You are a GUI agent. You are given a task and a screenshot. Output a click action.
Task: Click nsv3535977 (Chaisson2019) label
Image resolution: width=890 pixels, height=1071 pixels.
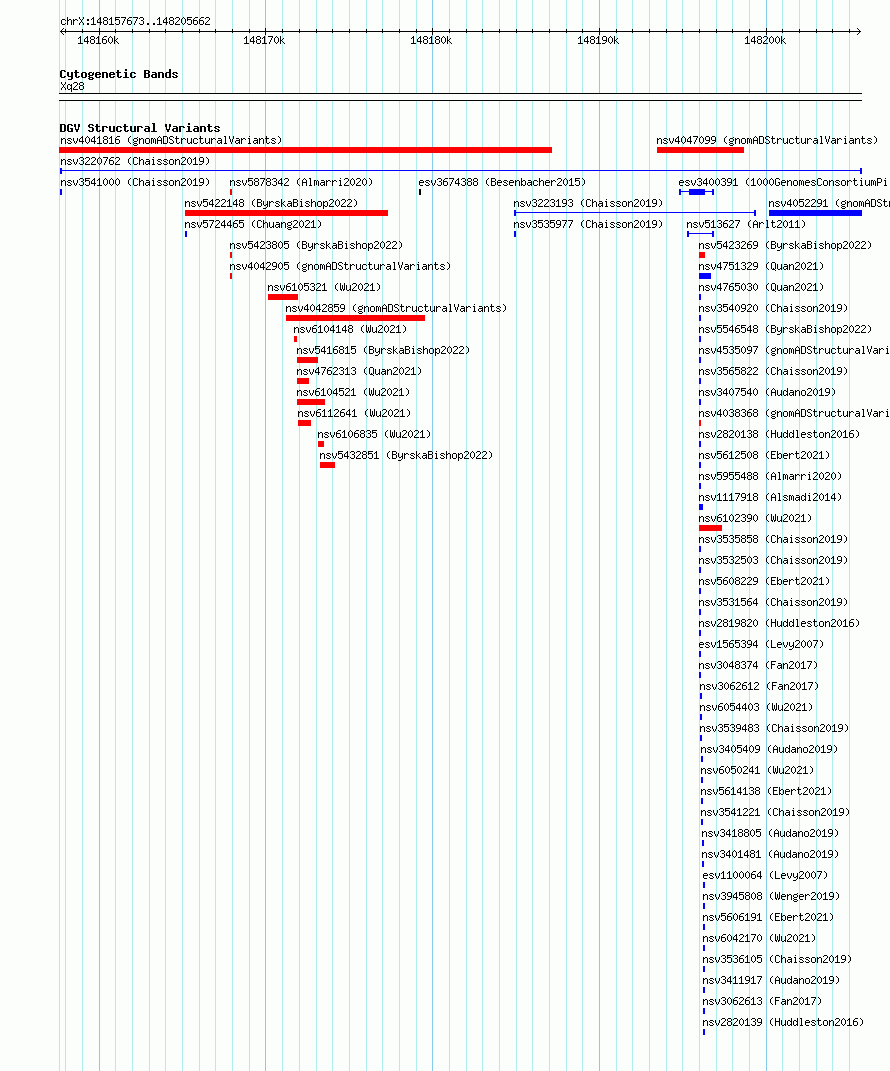point(588,224)
